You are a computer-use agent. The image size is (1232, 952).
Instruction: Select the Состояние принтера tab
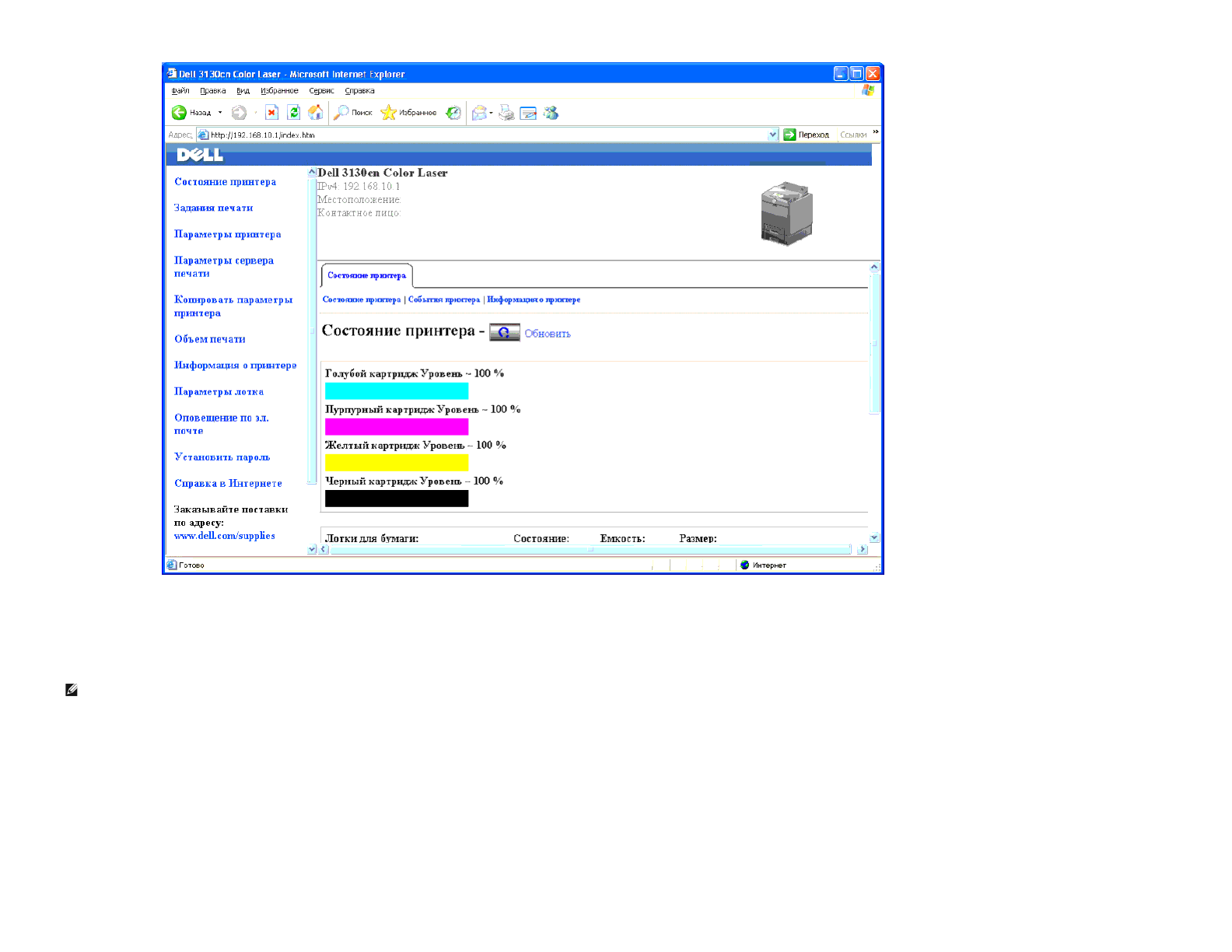366,275
